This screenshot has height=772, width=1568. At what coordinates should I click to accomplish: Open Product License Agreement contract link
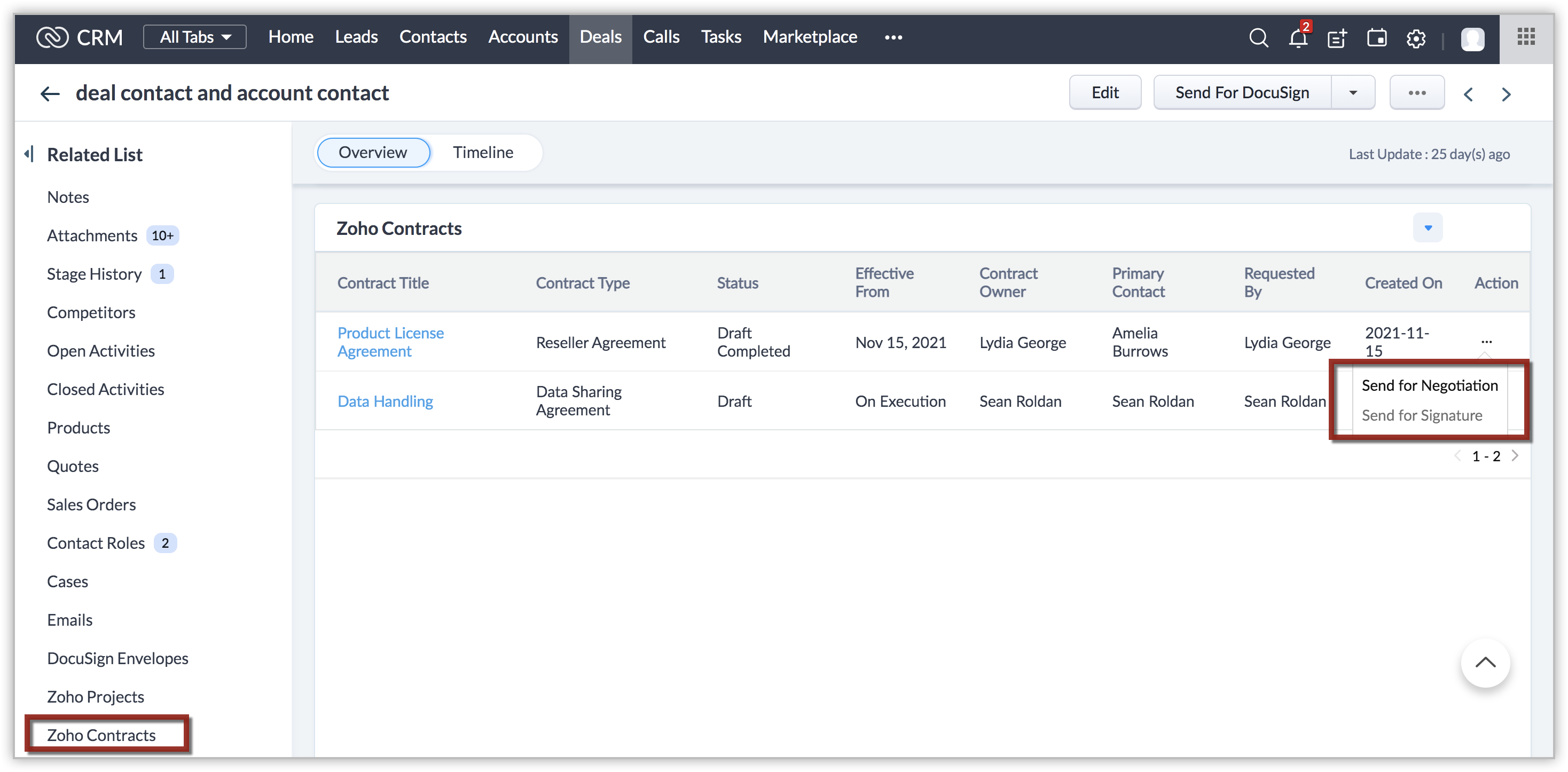[390, 342]
